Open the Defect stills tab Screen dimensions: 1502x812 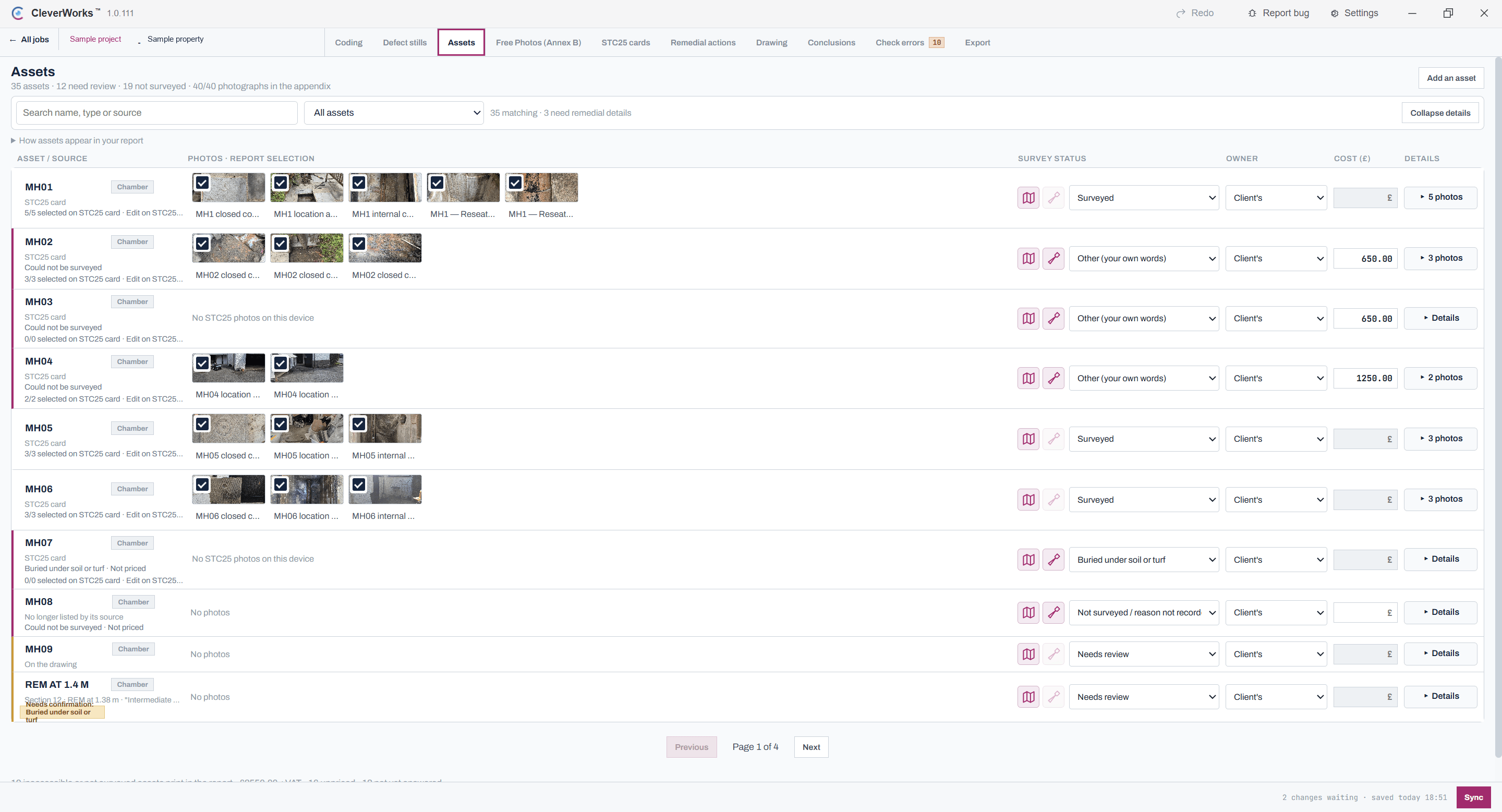coord(404,43)
